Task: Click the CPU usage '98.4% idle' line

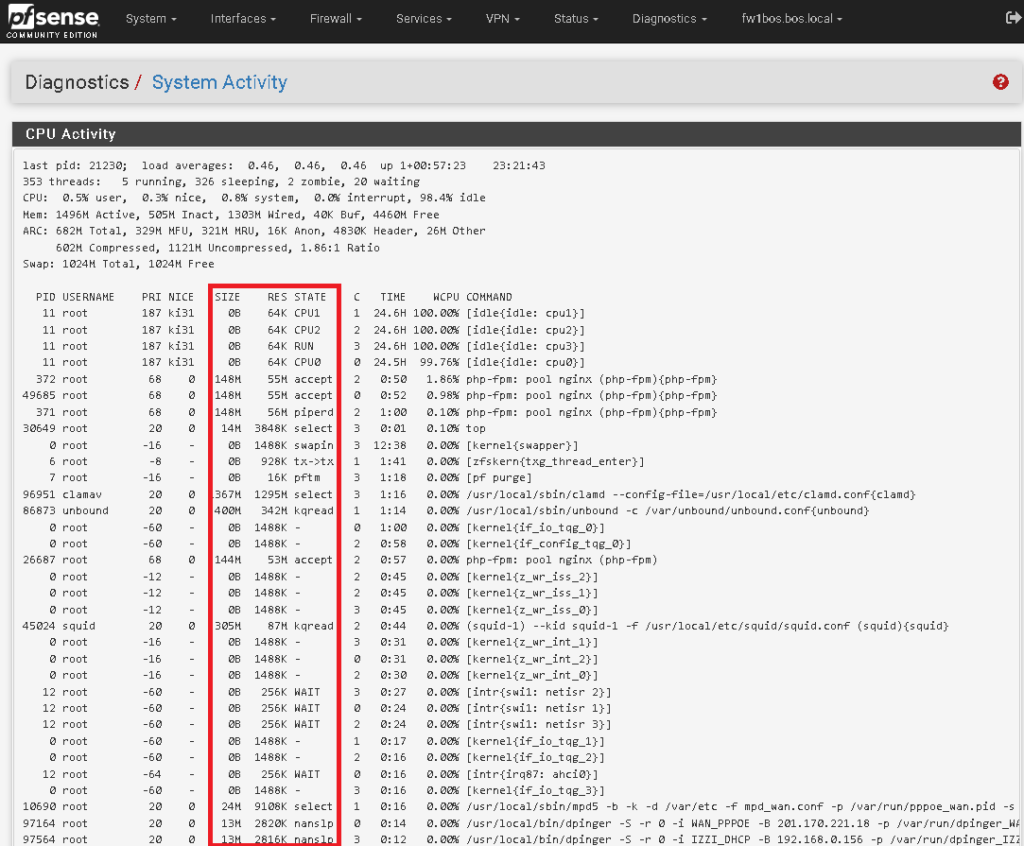Action: tap(254, 198)
